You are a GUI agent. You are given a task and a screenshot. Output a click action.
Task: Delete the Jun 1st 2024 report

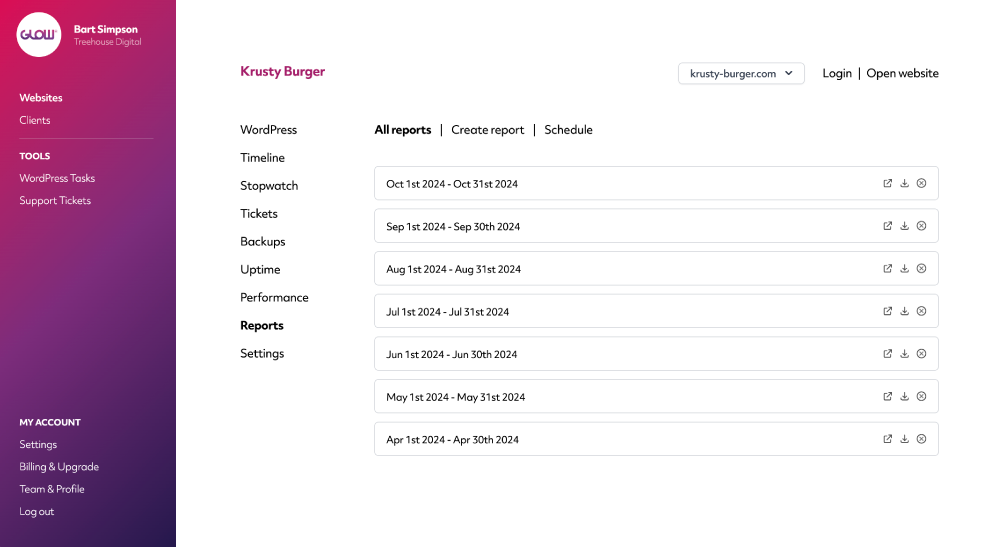coord(922,354)
